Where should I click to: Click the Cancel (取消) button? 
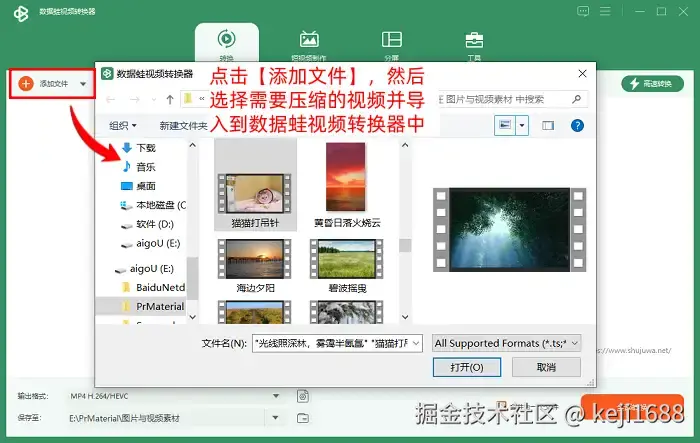click(x=546, y=367)
